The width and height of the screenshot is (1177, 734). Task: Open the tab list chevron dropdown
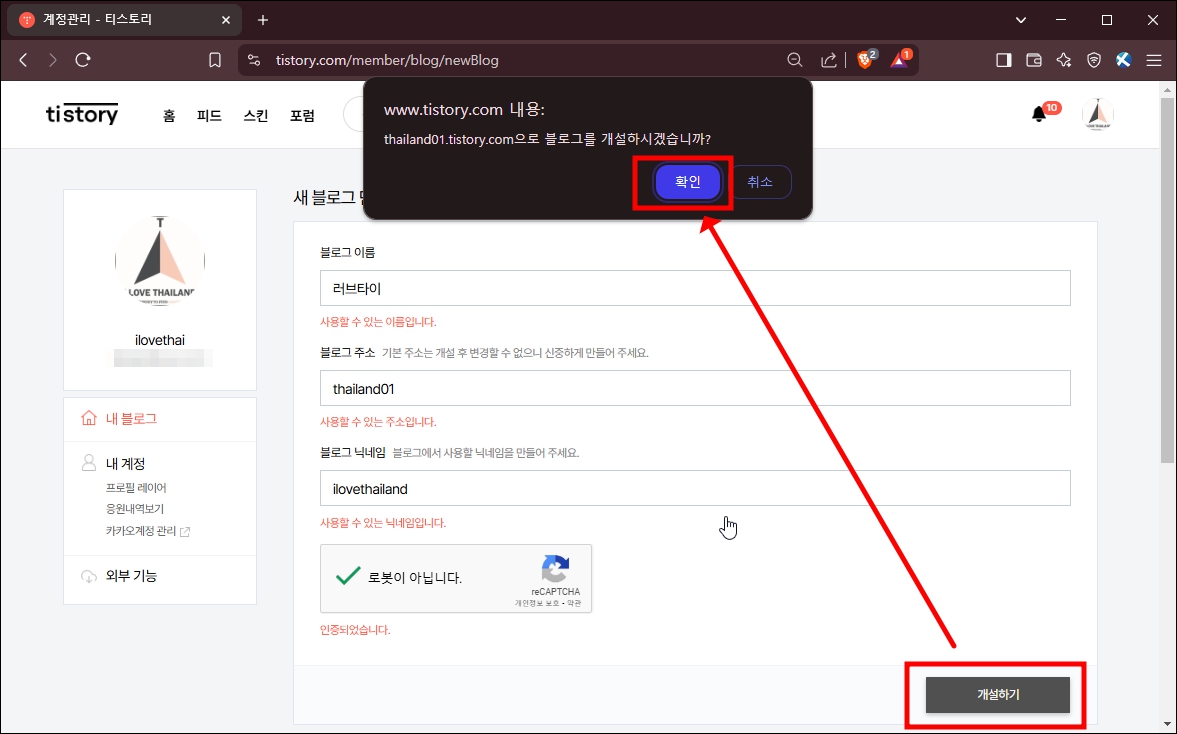pos(1020,19)
